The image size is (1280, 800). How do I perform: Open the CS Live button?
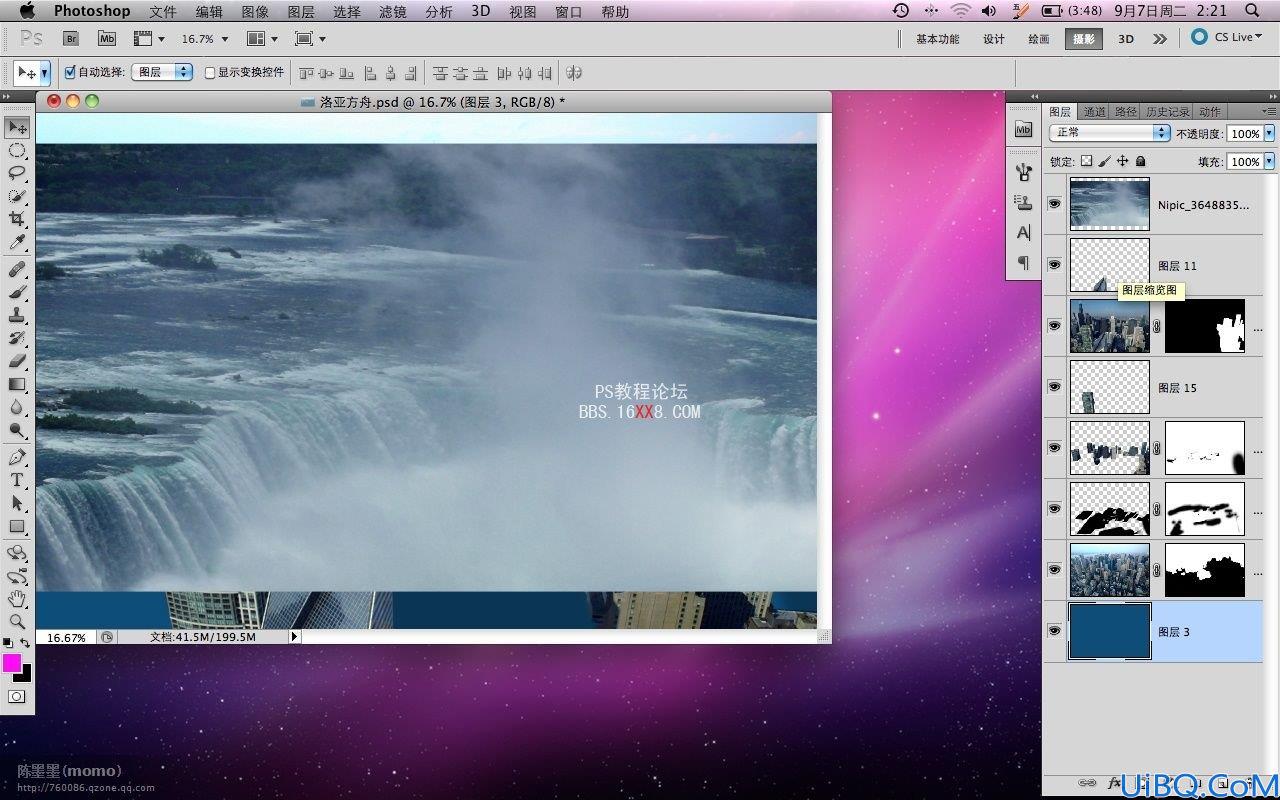click(x=1227, y=37)
